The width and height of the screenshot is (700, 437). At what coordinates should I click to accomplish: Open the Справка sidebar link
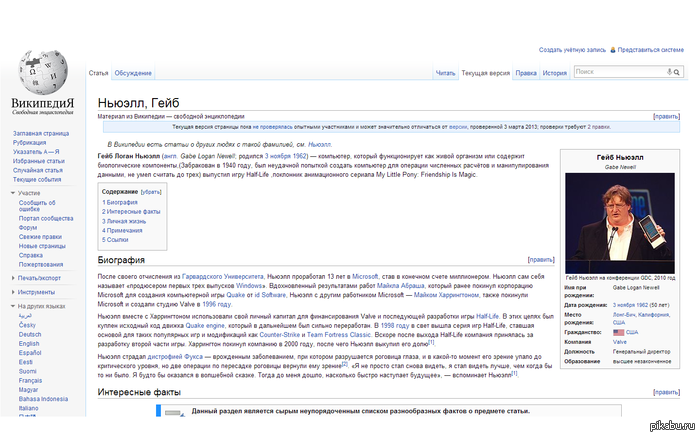[x=30, y=255]
